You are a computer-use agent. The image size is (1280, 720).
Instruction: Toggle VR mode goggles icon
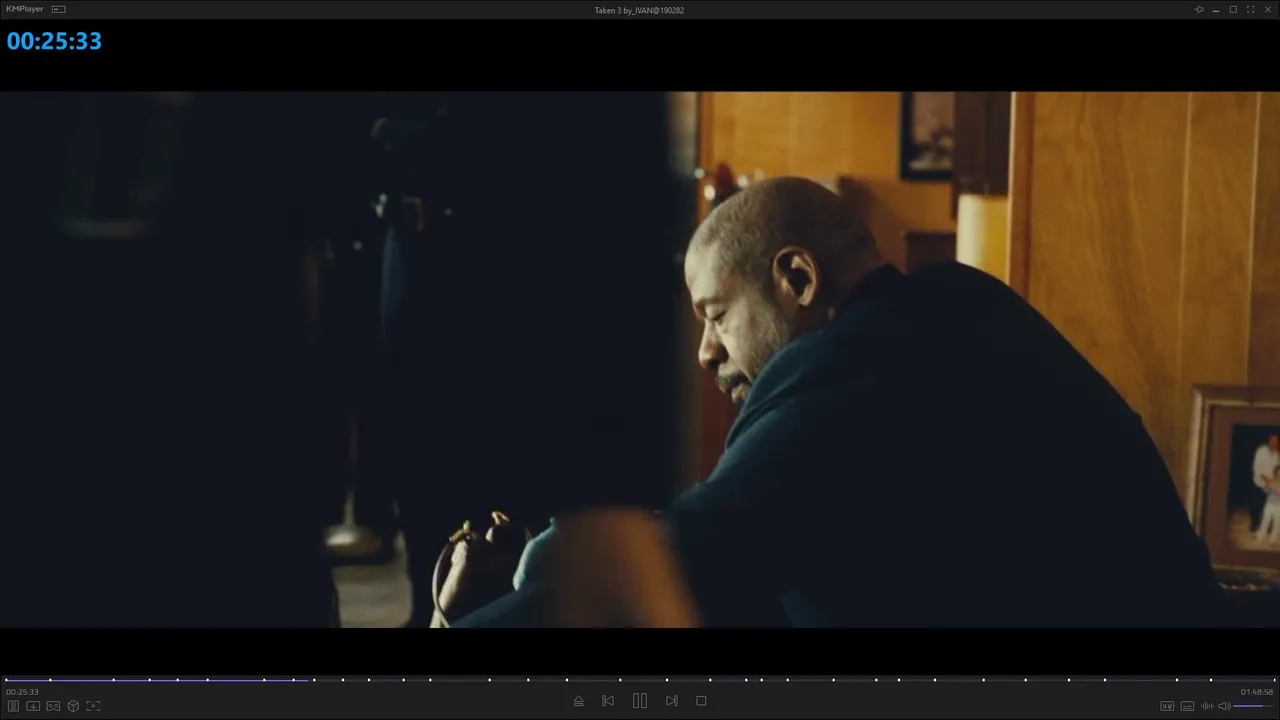tap(53, 706)
